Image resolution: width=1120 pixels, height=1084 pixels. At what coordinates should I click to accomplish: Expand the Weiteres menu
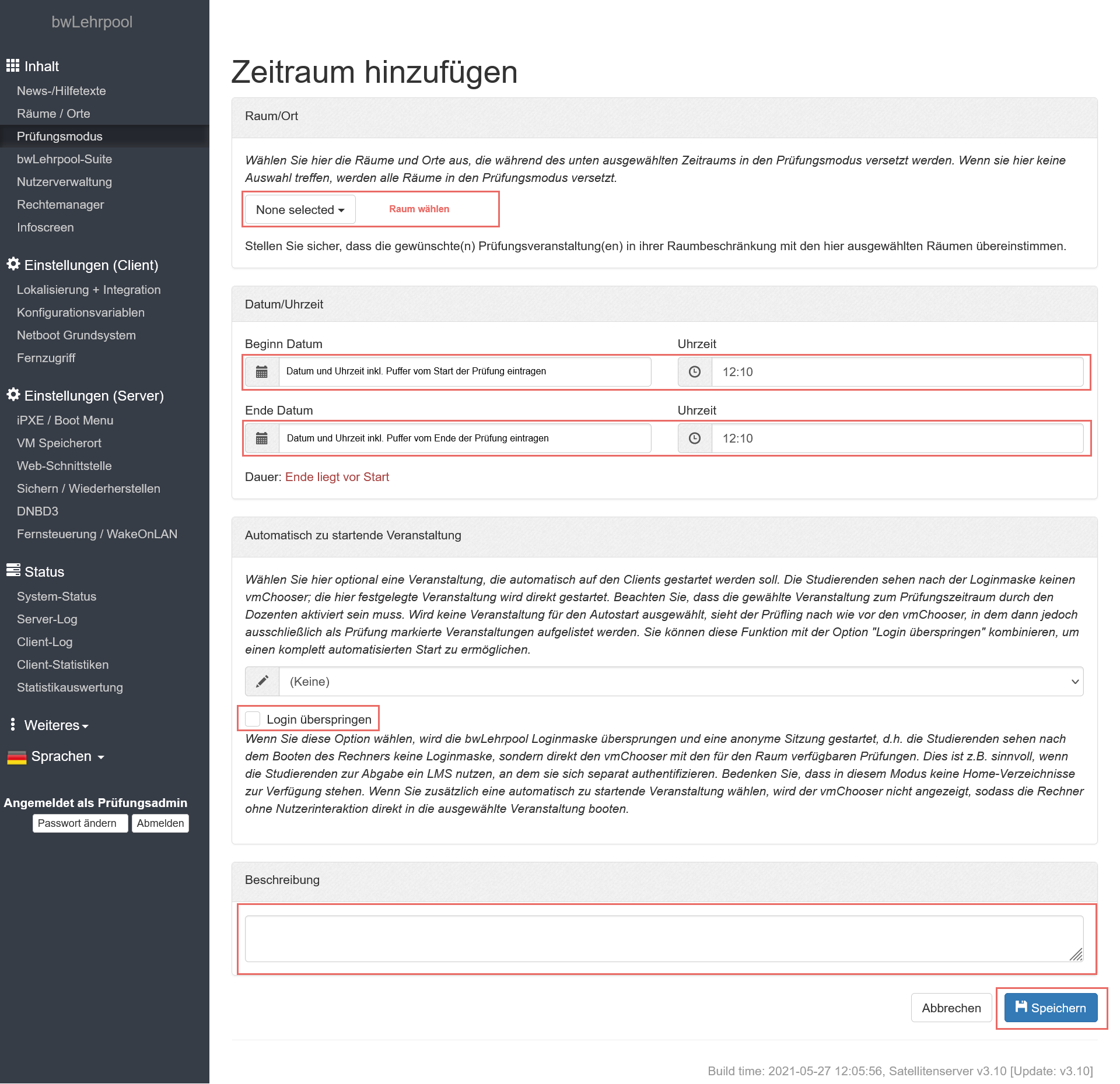56,725
